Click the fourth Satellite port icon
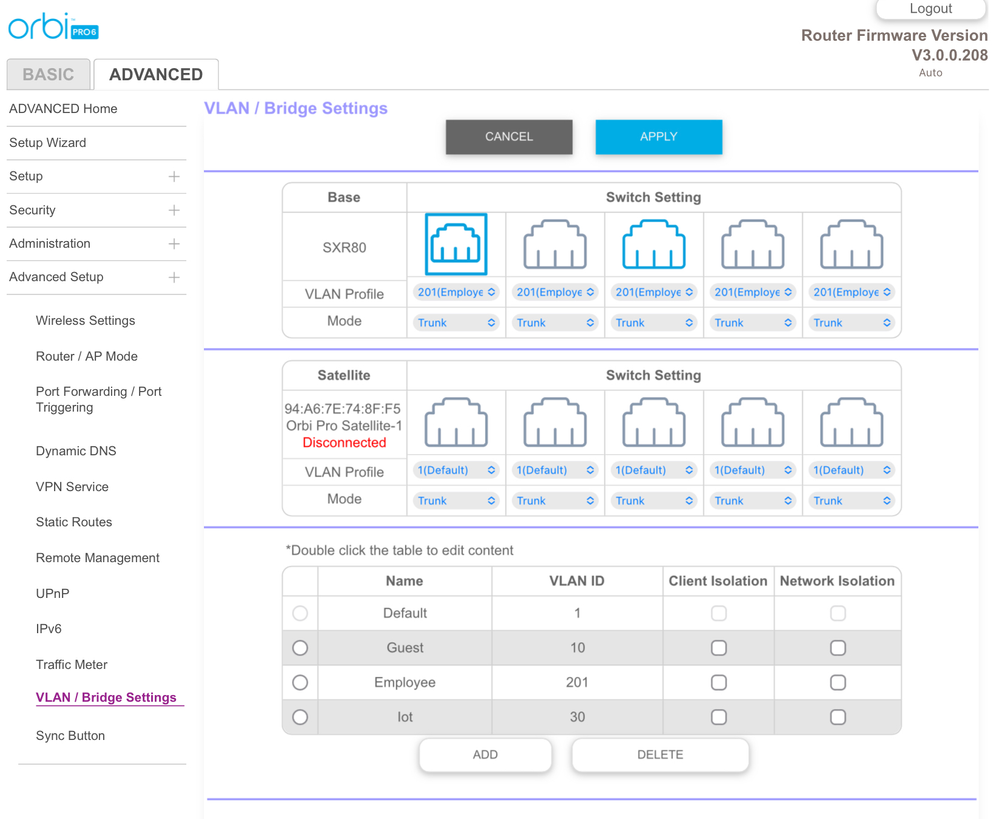 pyautogui.click(x=753, y=422)
